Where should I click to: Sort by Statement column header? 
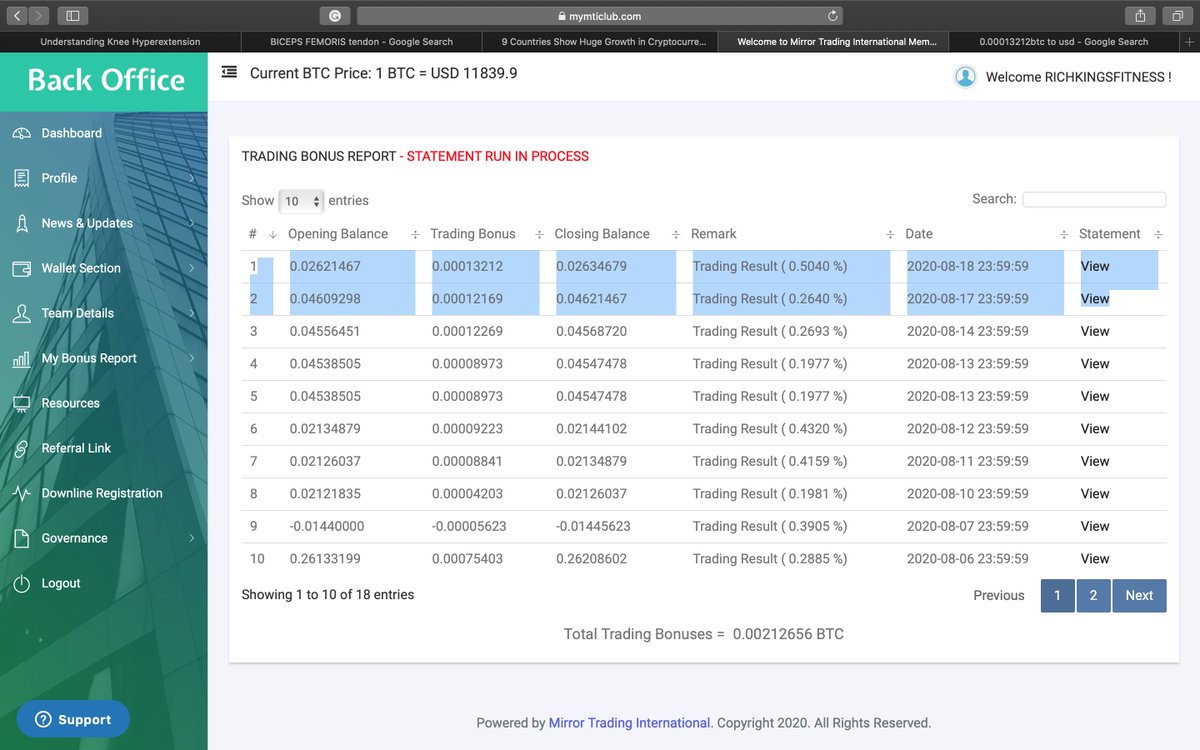[x=1118, y=234]
